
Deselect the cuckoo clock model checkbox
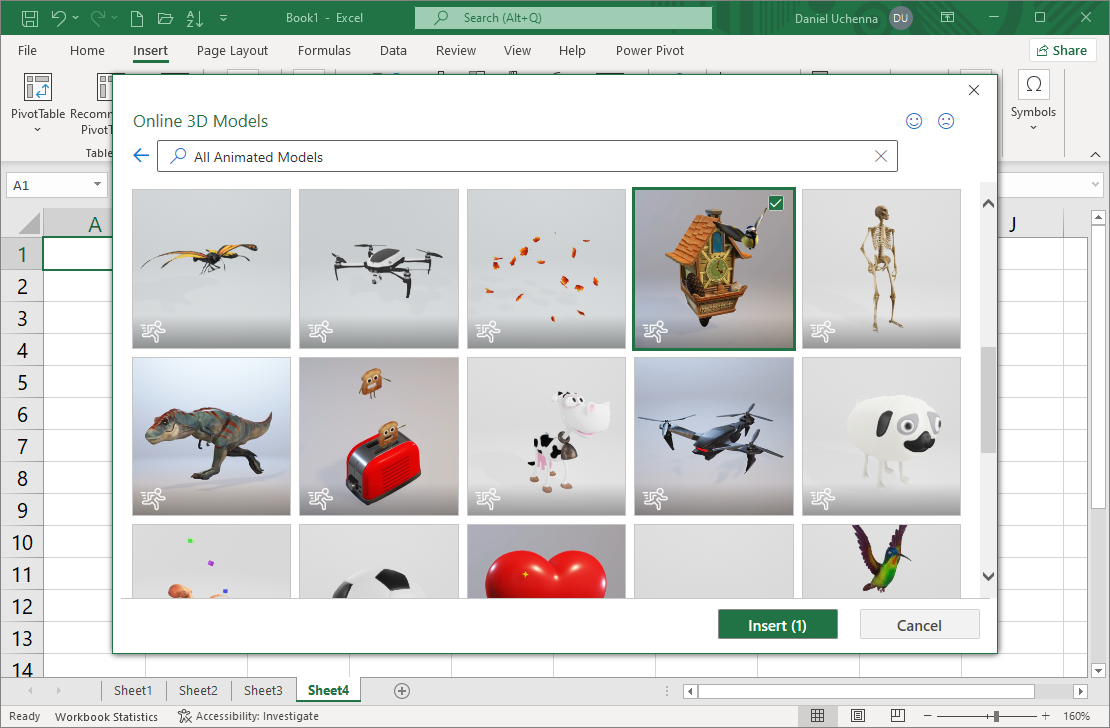pyautogui.click(x=776, y=202)
